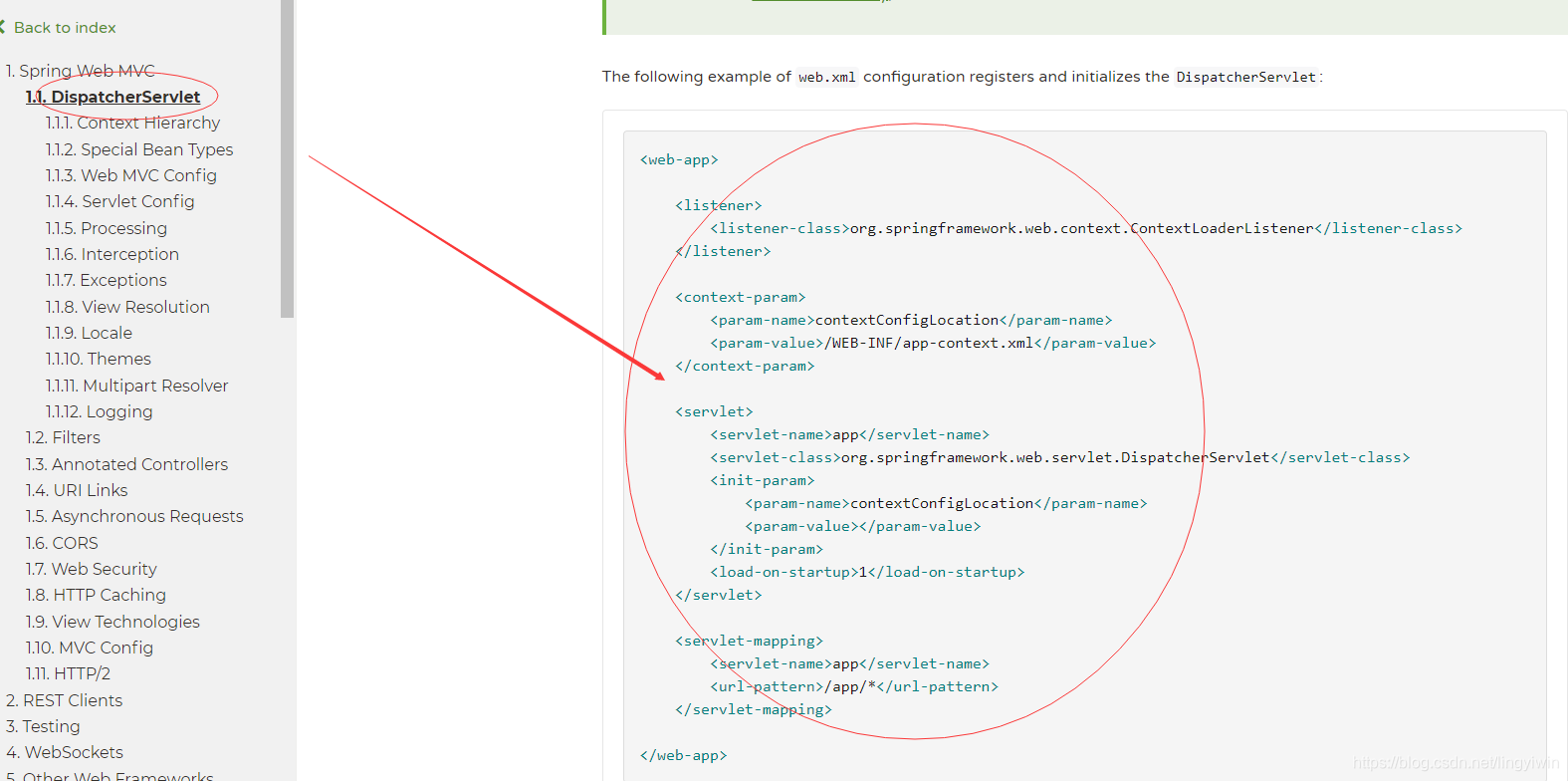
Task: Open 1.3. Annotated Controllers
Action: [126, 464]
